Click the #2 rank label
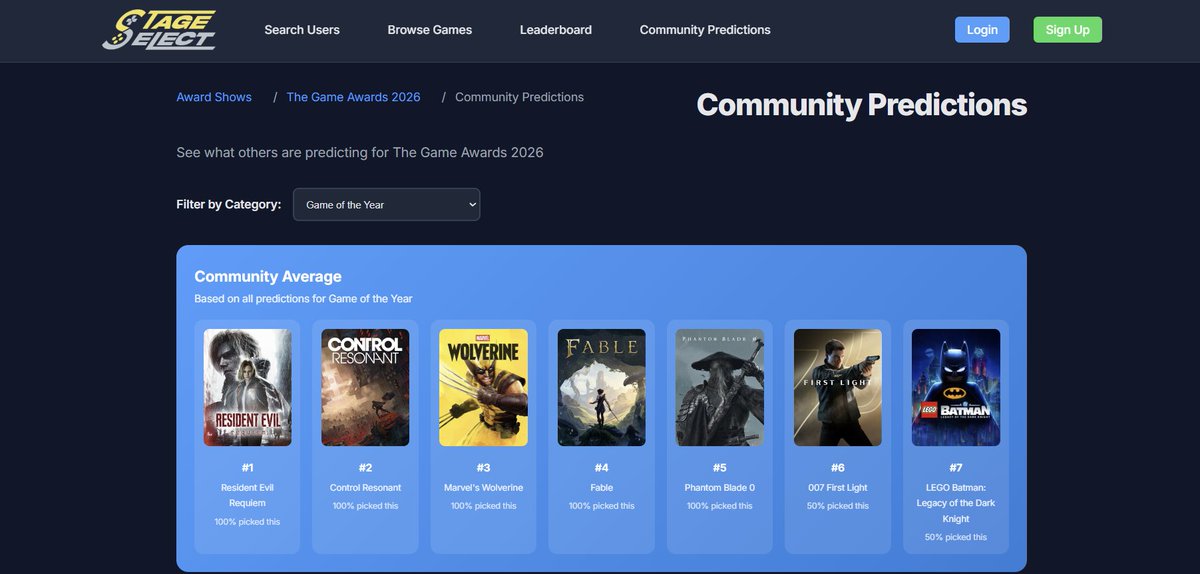This screenshot has width=1200, height=574. 366,468
